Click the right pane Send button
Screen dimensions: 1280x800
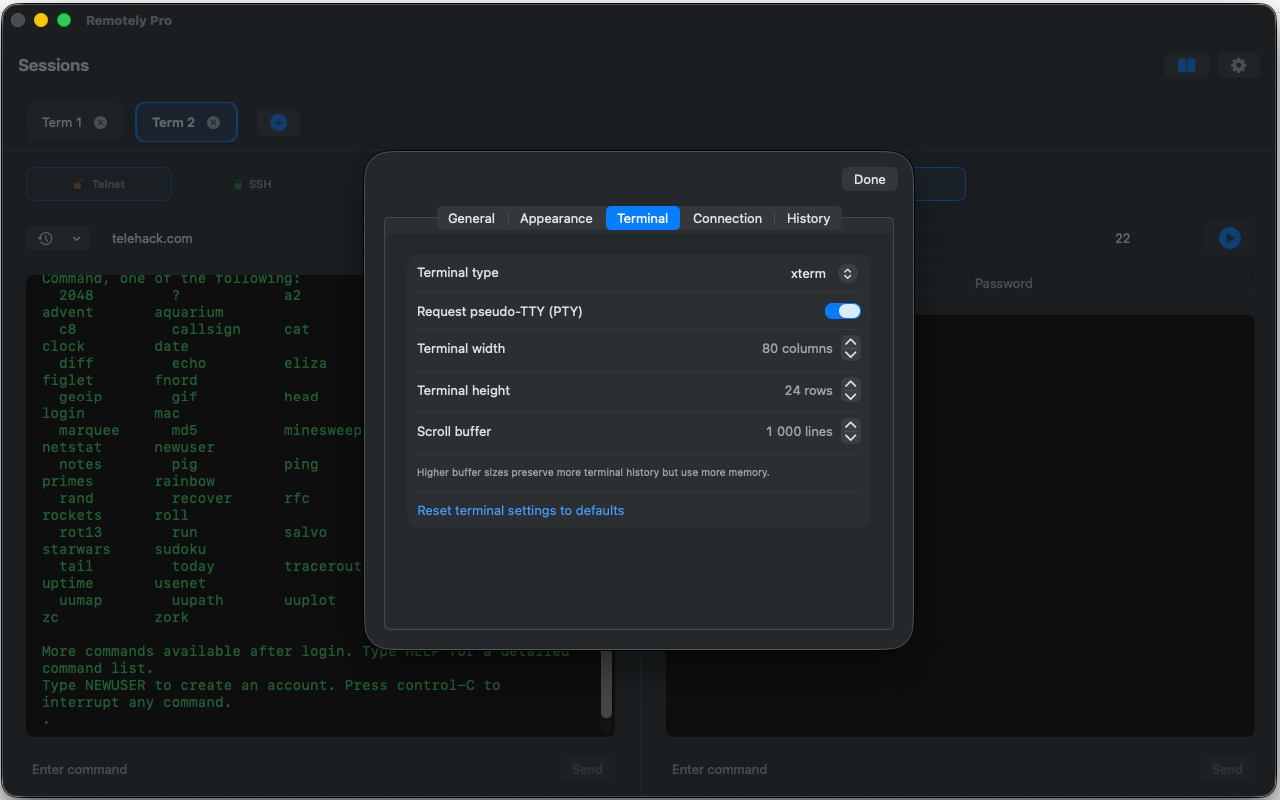[1227, 769]
